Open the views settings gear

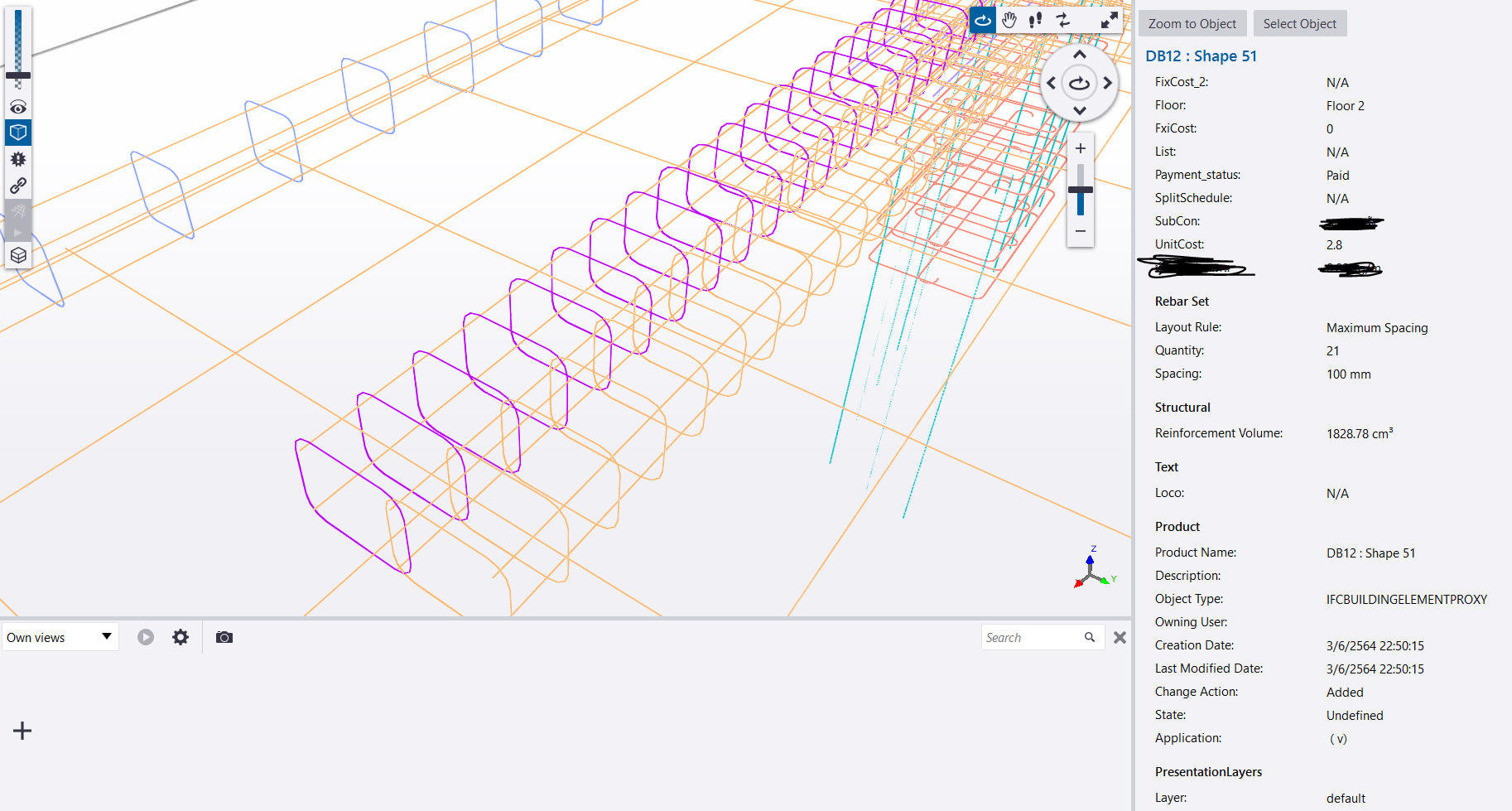(x=181, y=637)
